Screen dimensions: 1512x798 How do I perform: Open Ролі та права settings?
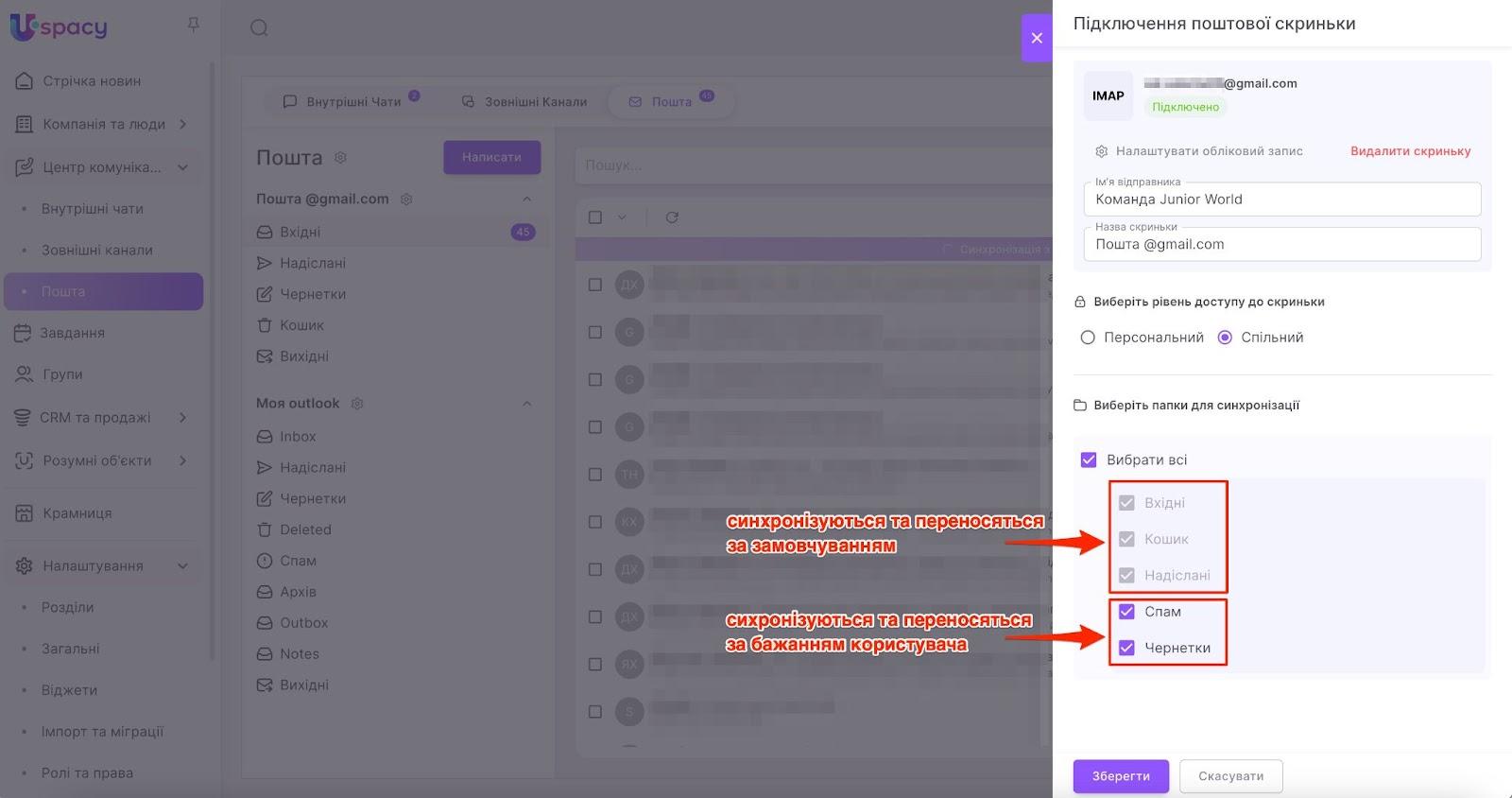87,772
